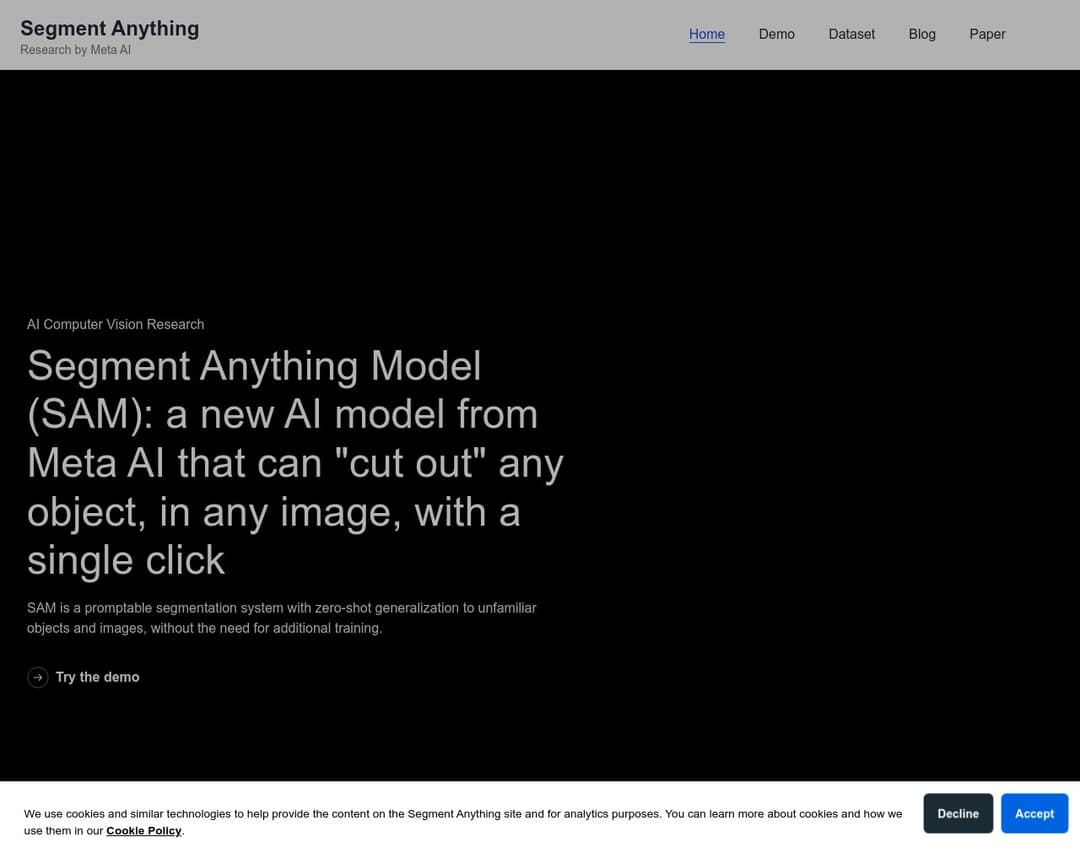The height and width of the screenshot is (864, 1080).
Task: Click the Try the demo link text
Action: point(98,677)
